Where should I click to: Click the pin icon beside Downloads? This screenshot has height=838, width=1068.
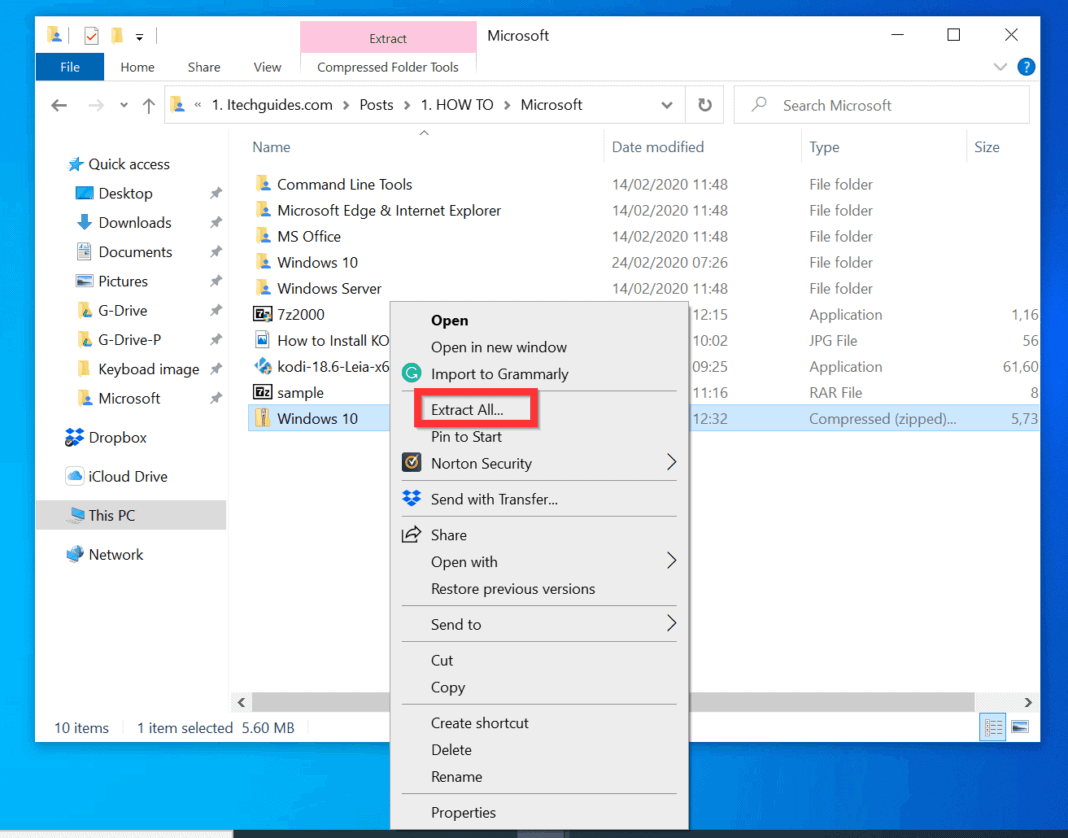216,223
